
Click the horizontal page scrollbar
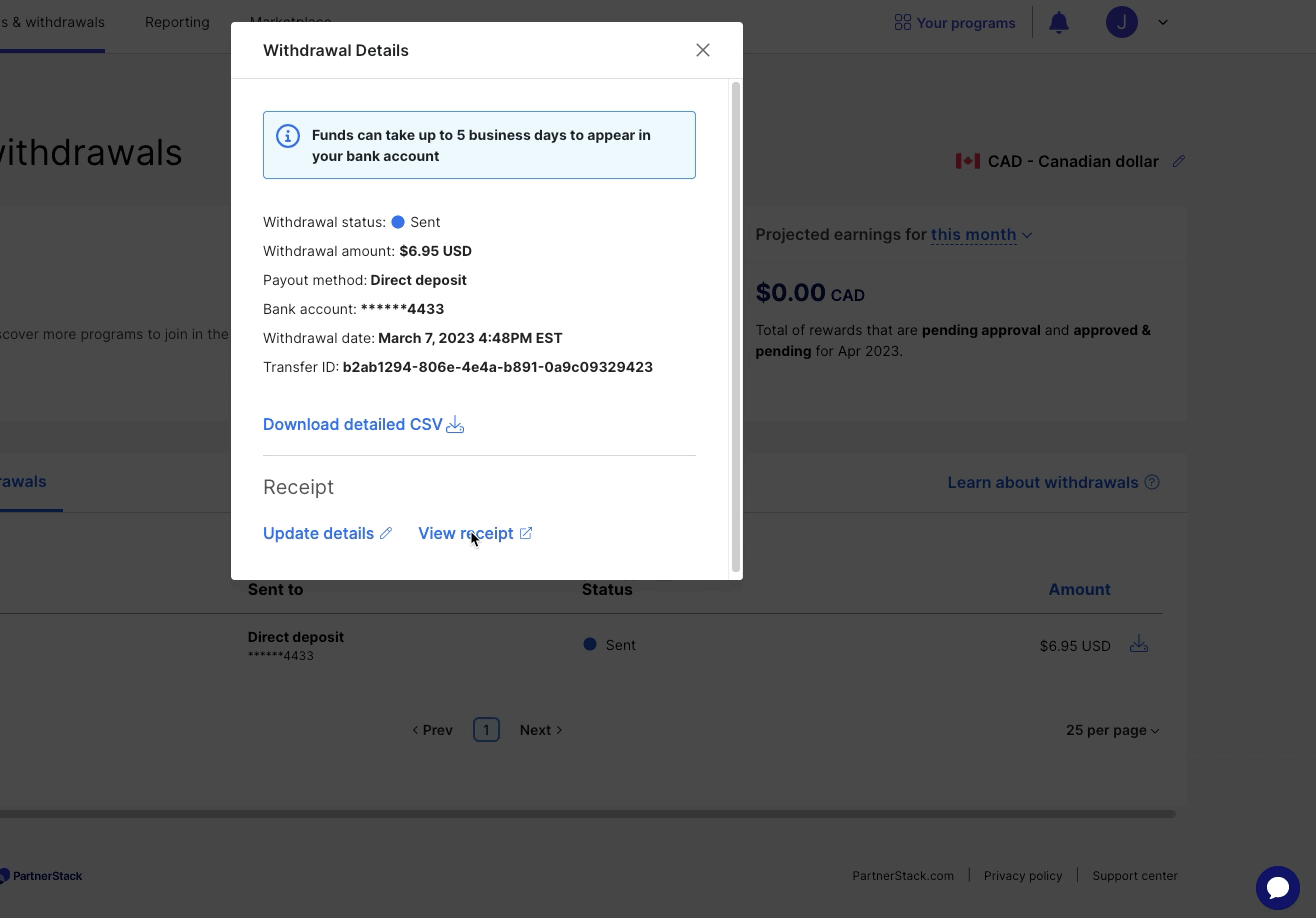point(587,814)
